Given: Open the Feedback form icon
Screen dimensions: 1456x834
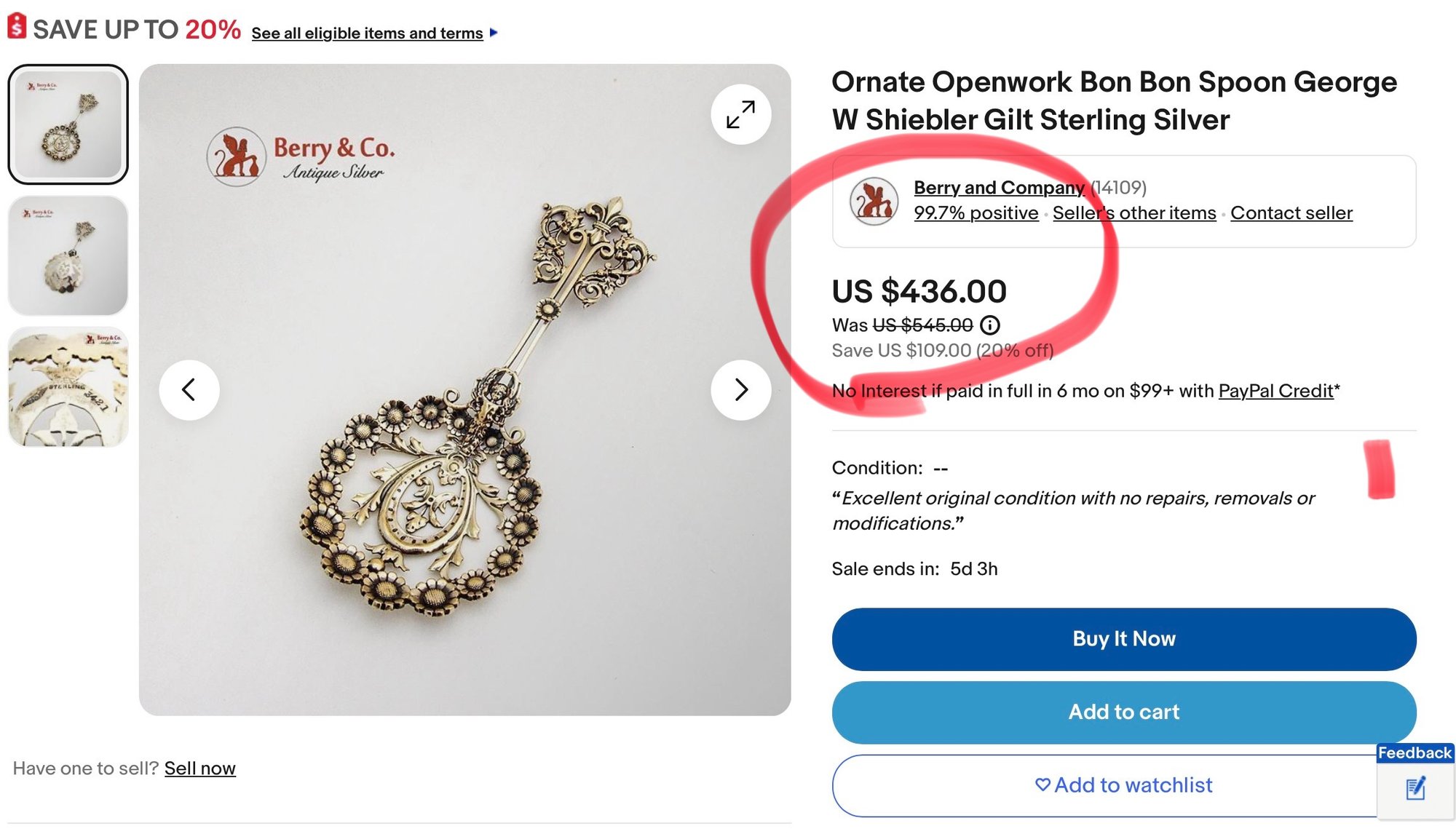Looking at the screenshot, I should pos(1415,787).
